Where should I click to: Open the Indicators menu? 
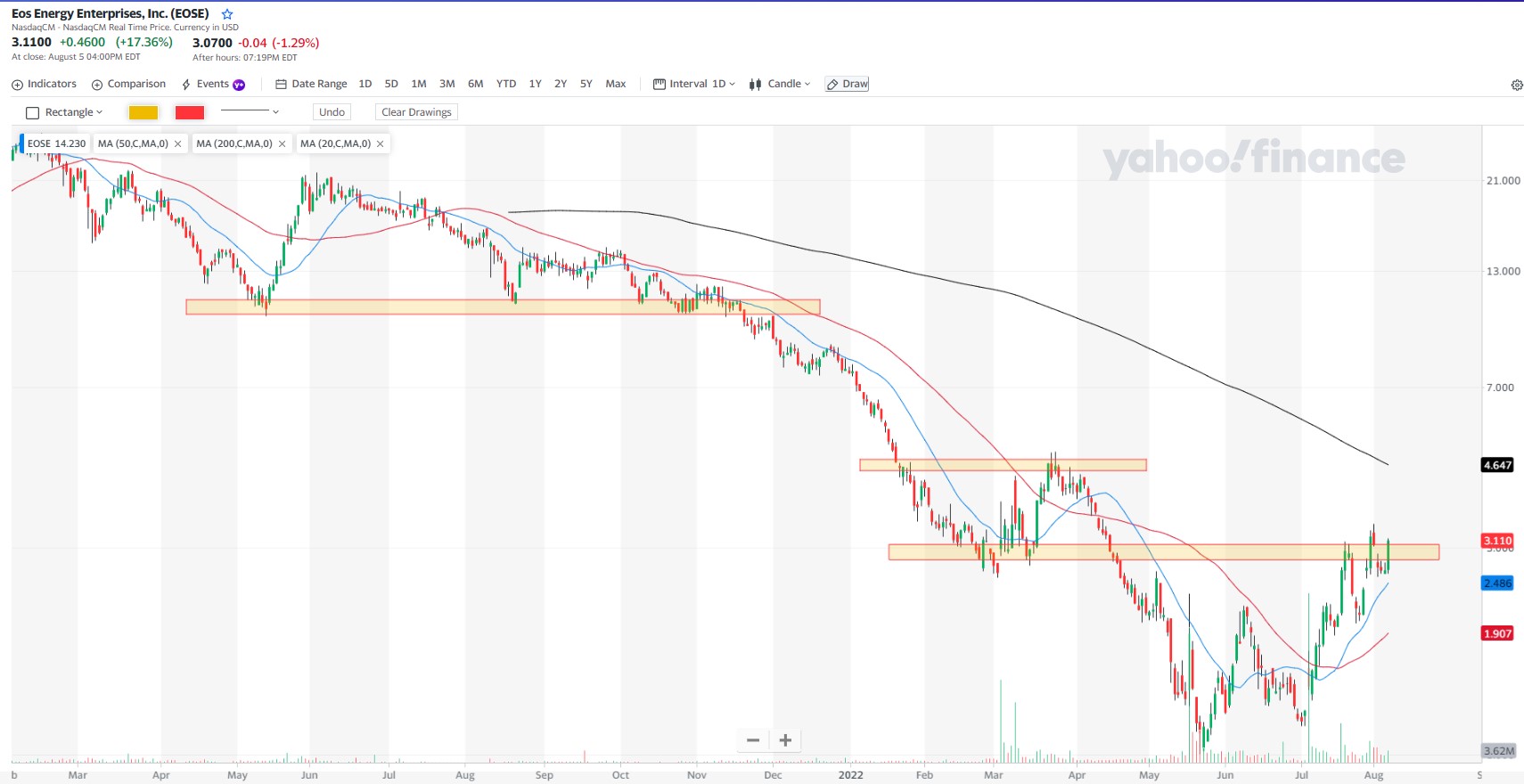[x=44, y=84]
